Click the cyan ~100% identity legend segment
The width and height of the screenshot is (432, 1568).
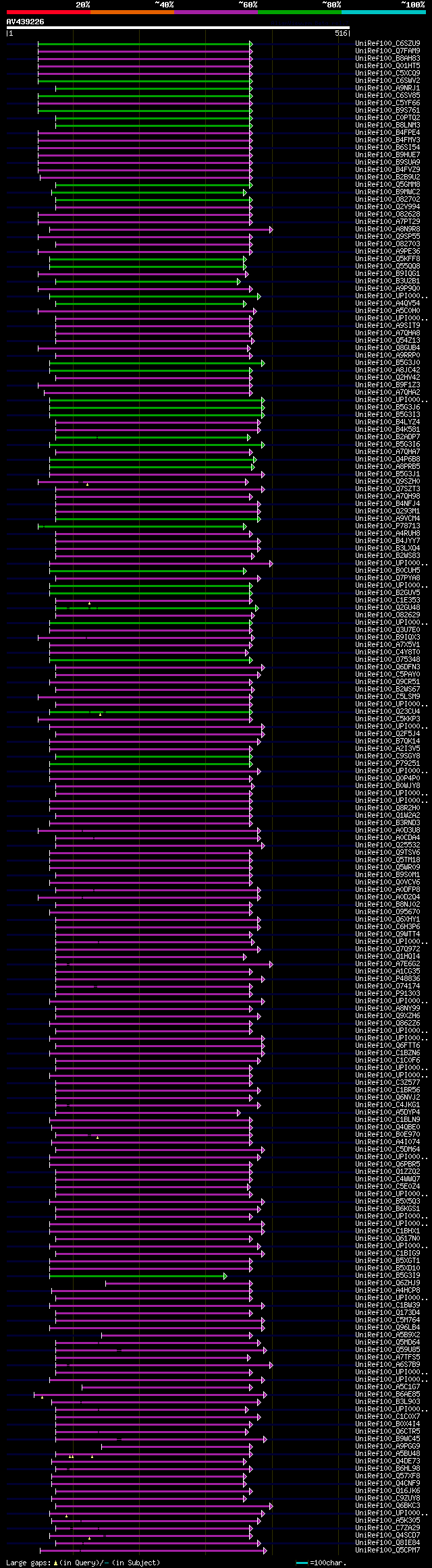click(383, 12)
